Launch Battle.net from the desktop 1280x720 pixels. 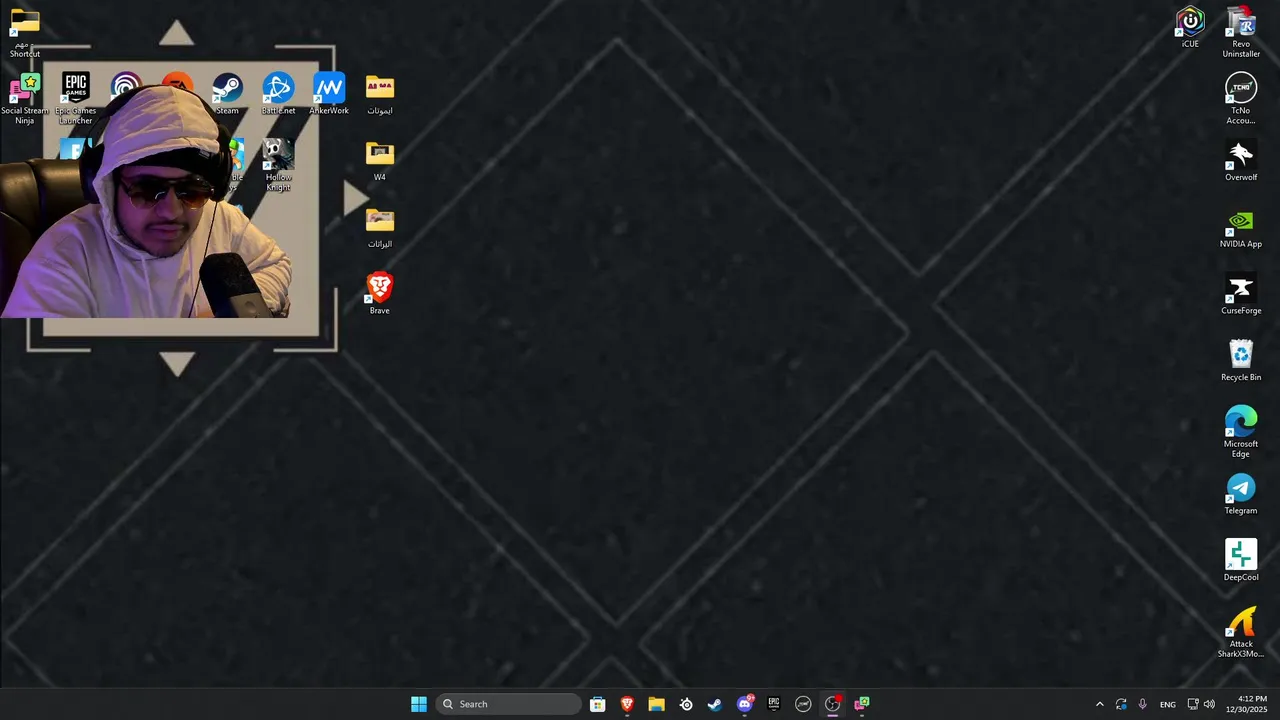(x=278, y=93)
